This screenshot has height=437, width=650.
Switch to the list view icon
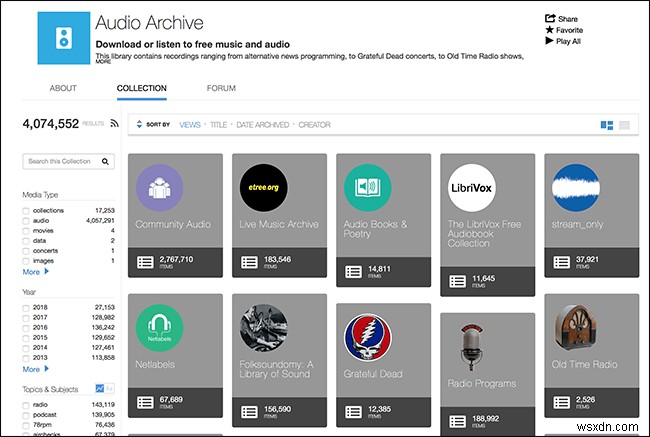pos(624,125)
